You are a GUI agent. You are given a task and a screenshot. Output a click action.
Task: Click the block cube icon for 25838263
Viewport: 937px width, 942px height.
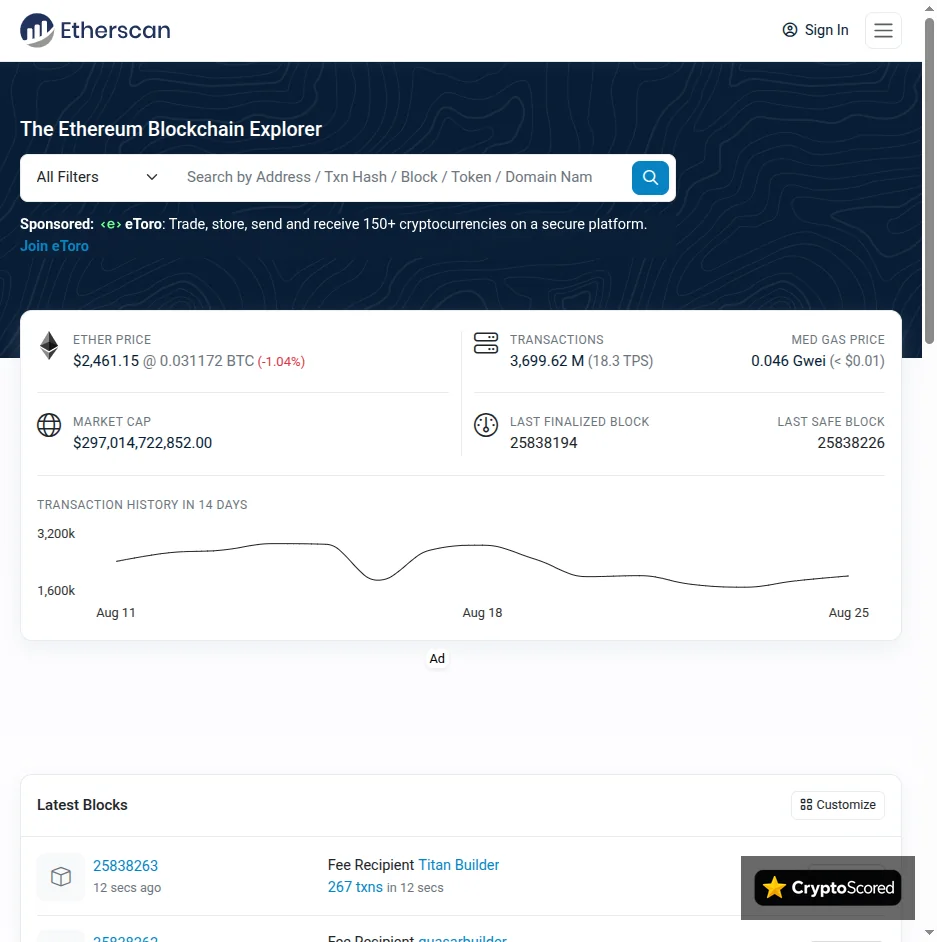[x=61, y=877]
